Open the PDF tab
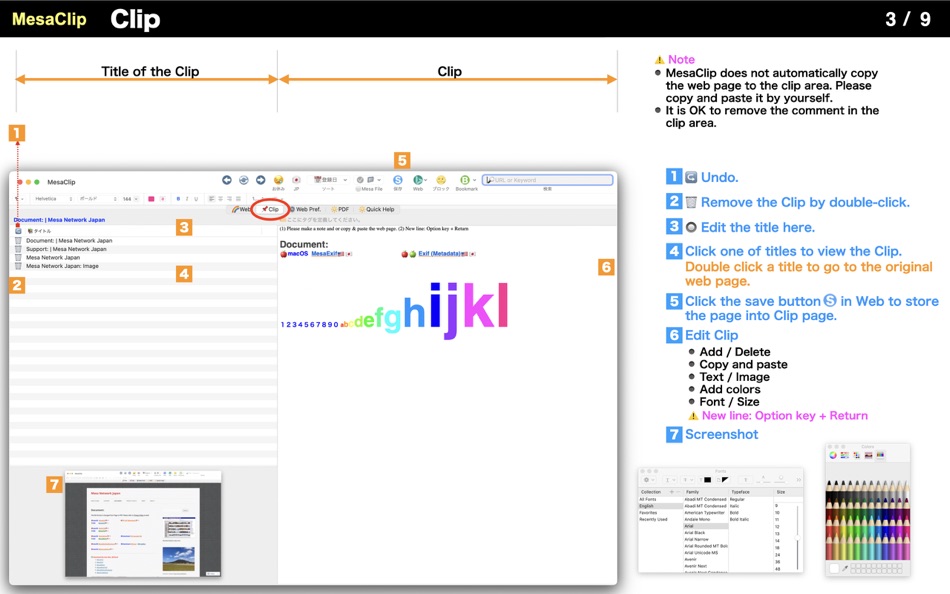Screen dimensions: 950x594 (340, 209)
